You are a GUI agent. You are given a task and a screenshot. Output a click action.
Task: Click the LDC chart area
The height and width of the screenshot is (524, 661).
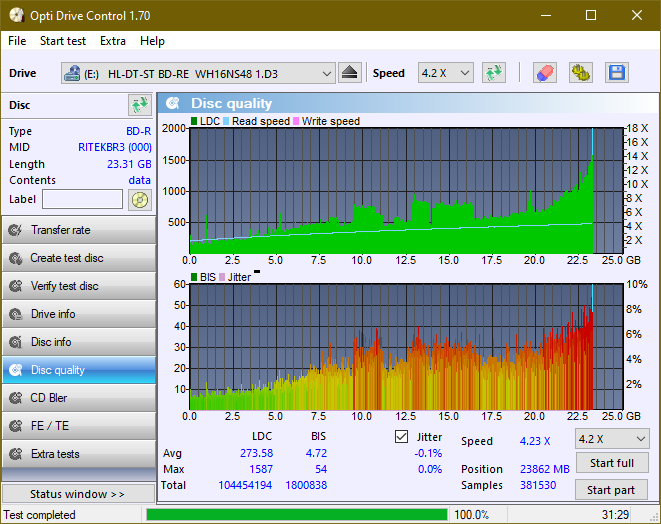[406, 191]
